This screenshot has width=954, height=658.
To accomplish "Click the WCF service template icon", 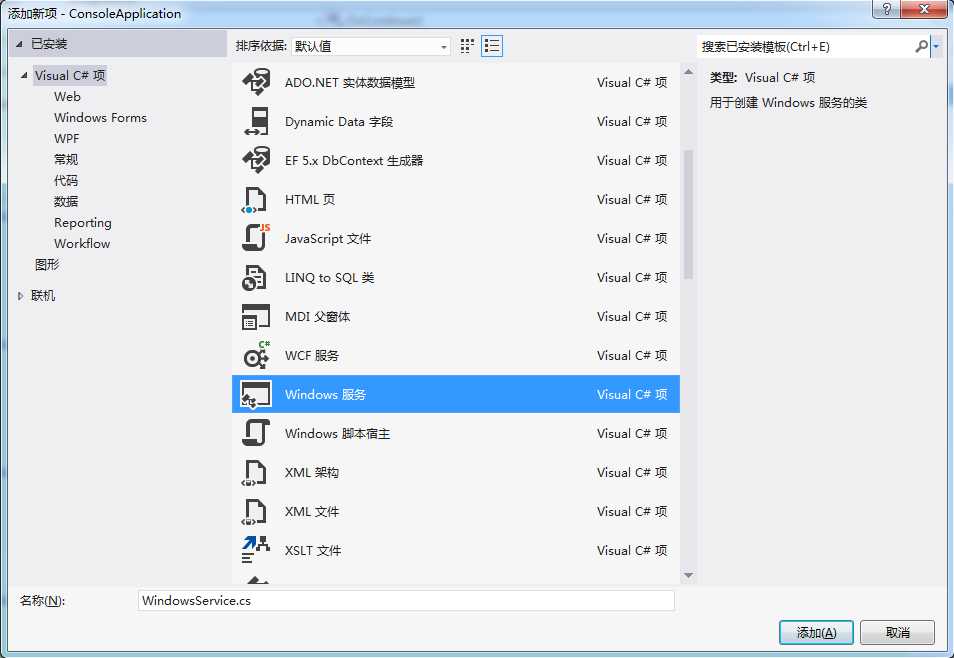I will tap(256, 355).
